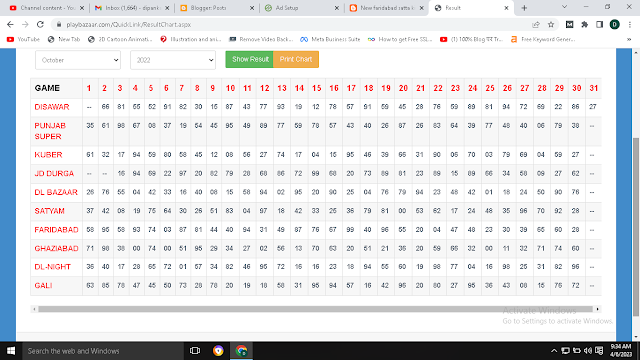Screen dimensions: 640x360
Task: Open the 2022 year dropdown
Action: pyautogui.click(x=173, y=60)
